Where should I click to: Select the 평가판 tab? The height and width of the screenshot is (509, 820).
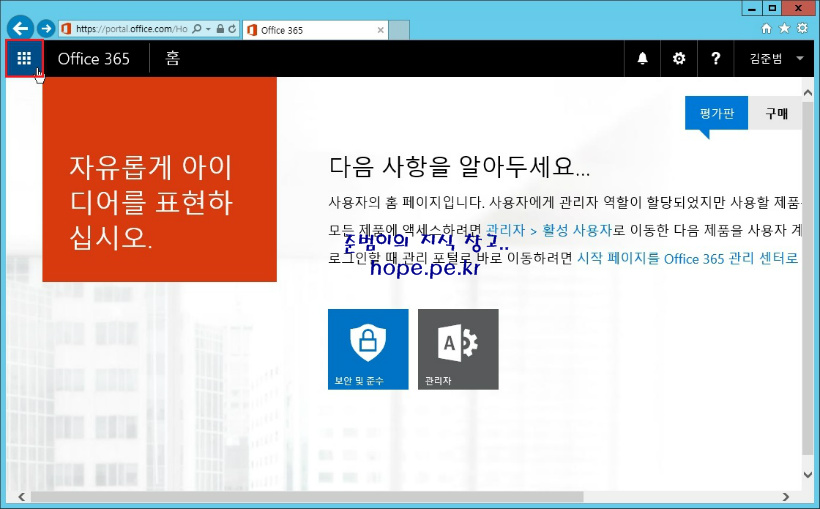point(716,113)
